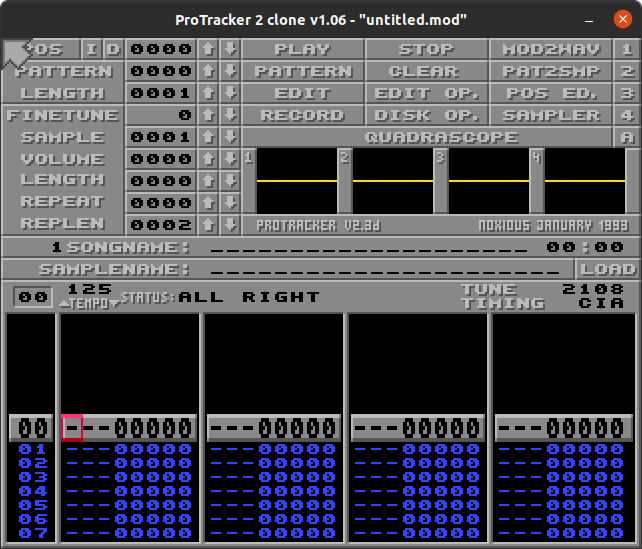Decrease song LENGTH with down arrow
Screen dimensions: 642x549
230,93
